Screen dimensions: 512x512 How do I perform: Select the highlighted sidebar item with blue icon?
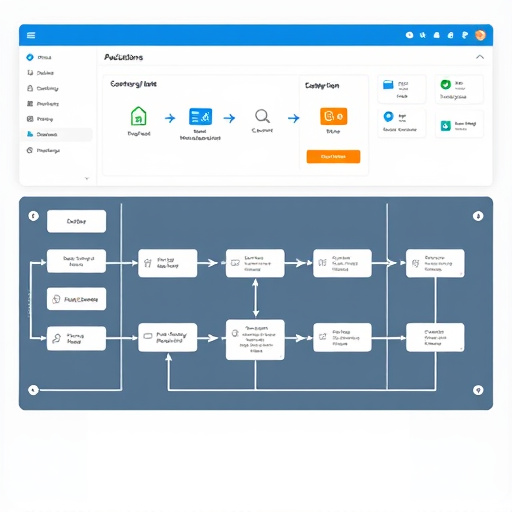[x=57, y=134]
